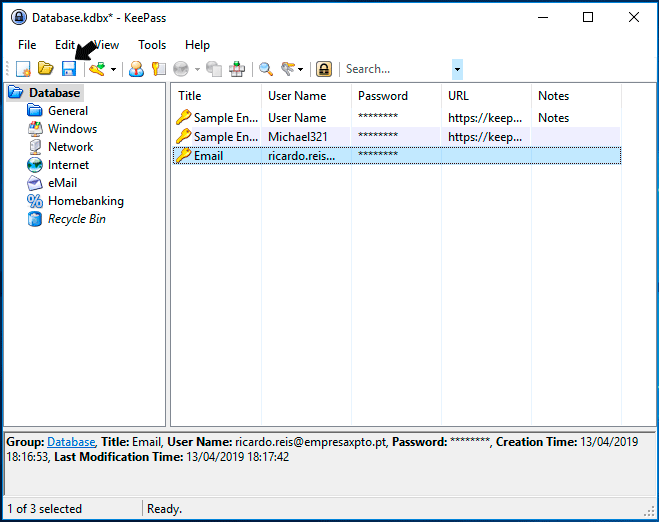Click the Notes cell in first entry
Image resolution: width=659 pixels, height=522 pixels.
click(553, 118)
